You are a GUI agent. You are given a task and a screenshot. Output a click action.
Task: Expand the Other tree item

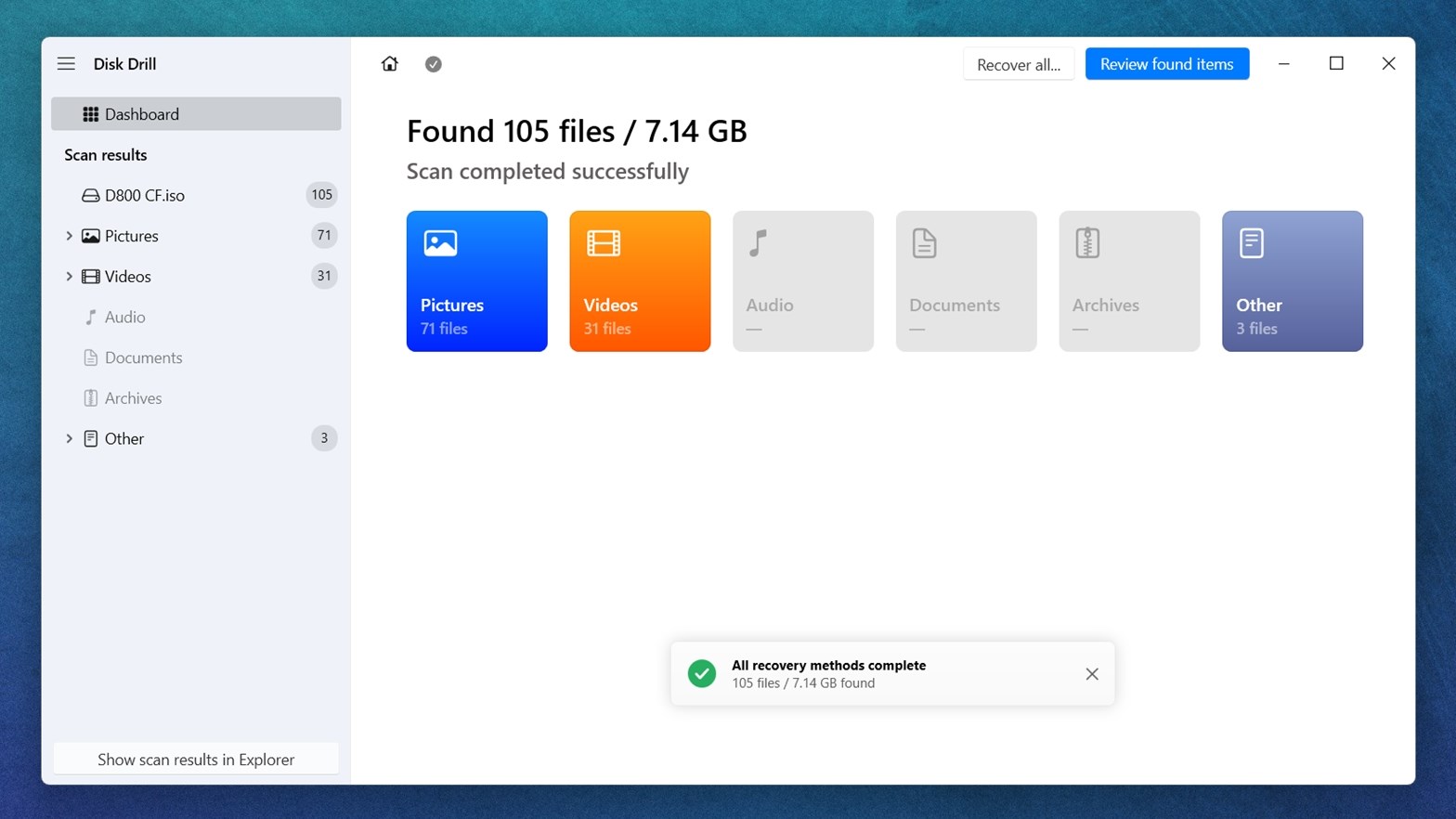(x=69, y=438)
